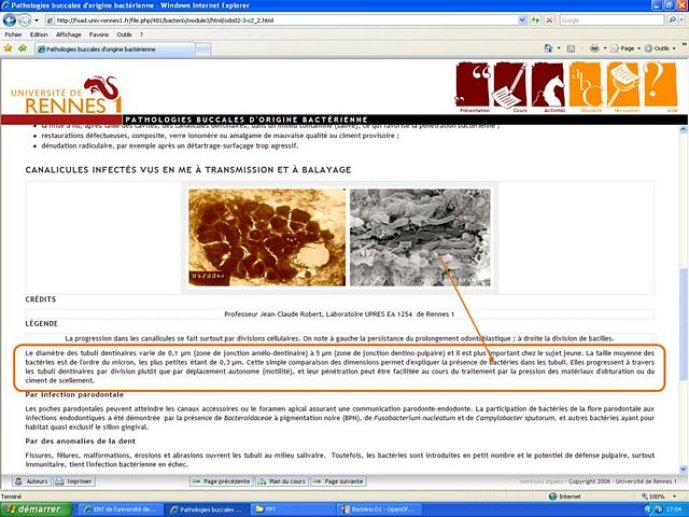Screen dimensions: 689x517
Task: Click the CRÉDITS heading
Action: (40, 299)
